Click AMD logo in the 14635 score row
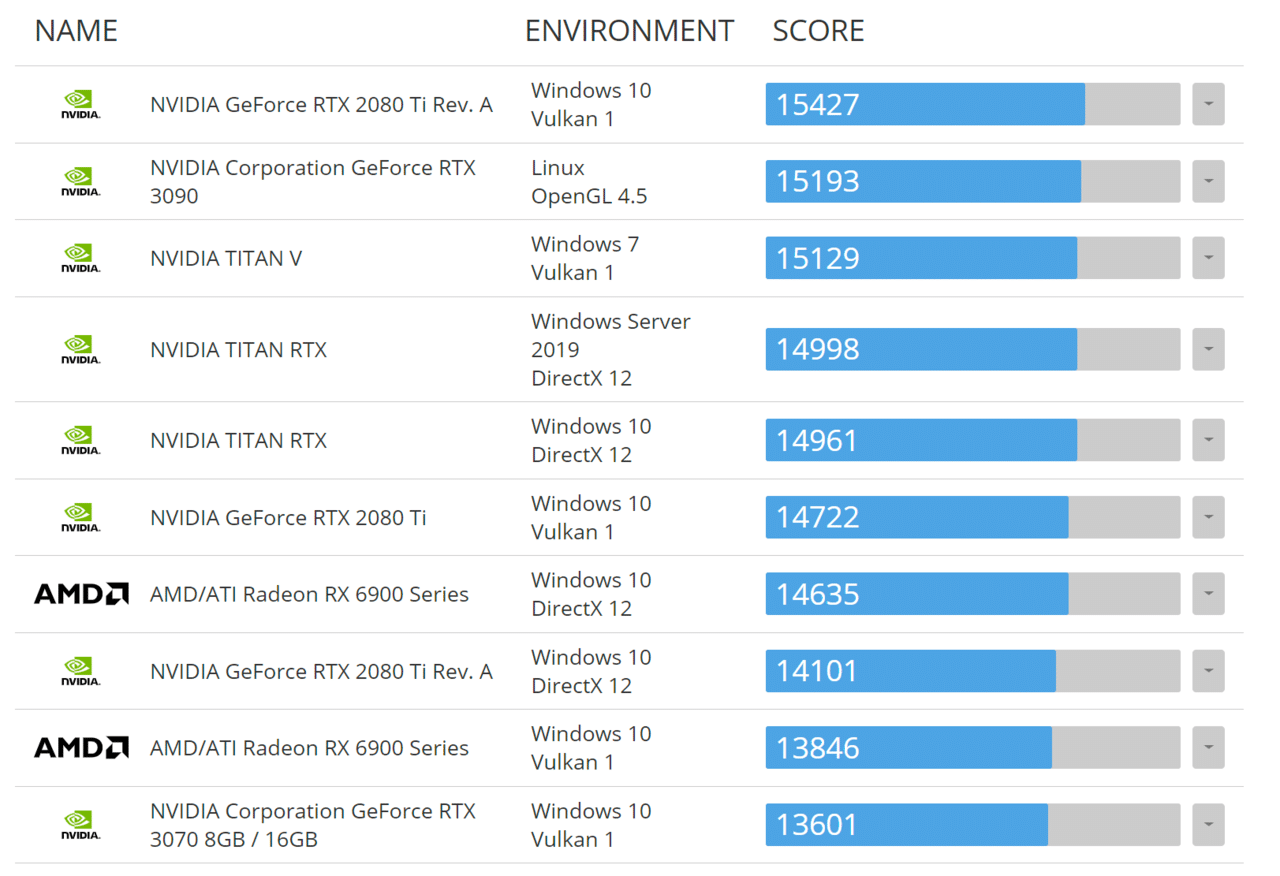This screenshot has width=1280, height=876. click(x=81, y=594)
